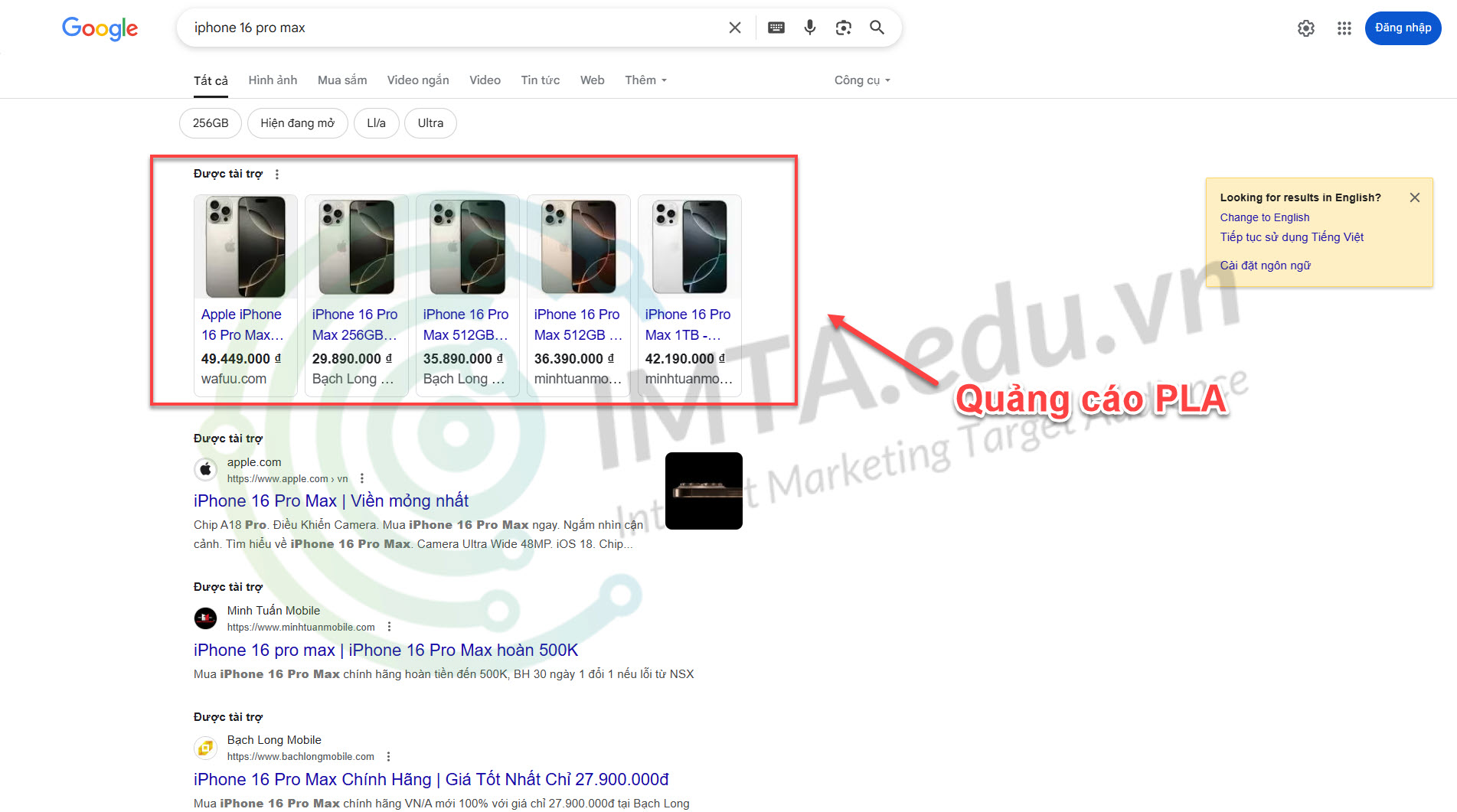
Task: Click the https://www.bachlongmobile.com URL
Action: pos(301,757)
